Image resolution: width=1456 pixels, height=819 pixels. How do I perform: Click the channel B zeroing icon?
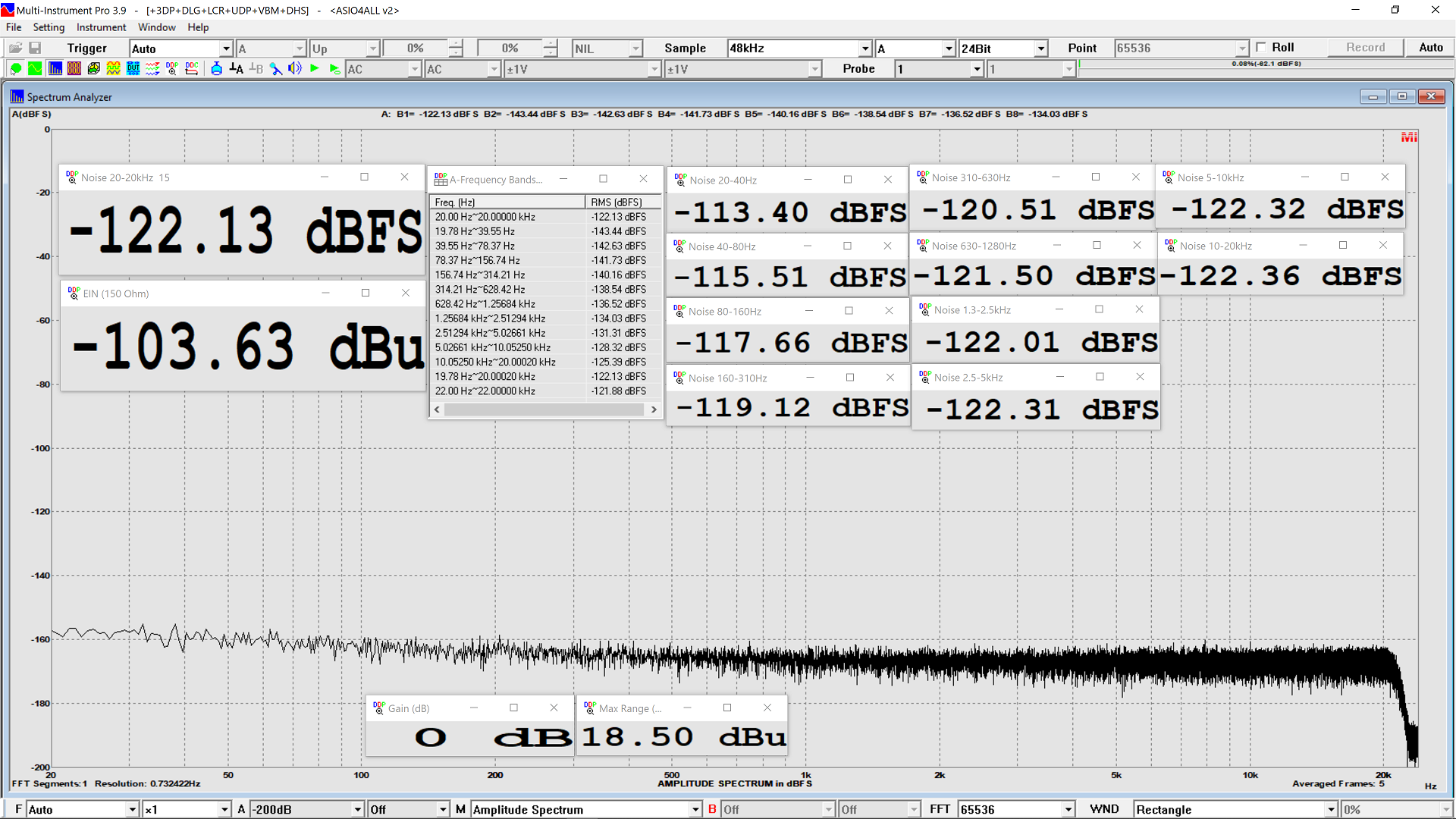tap(256, 69)
